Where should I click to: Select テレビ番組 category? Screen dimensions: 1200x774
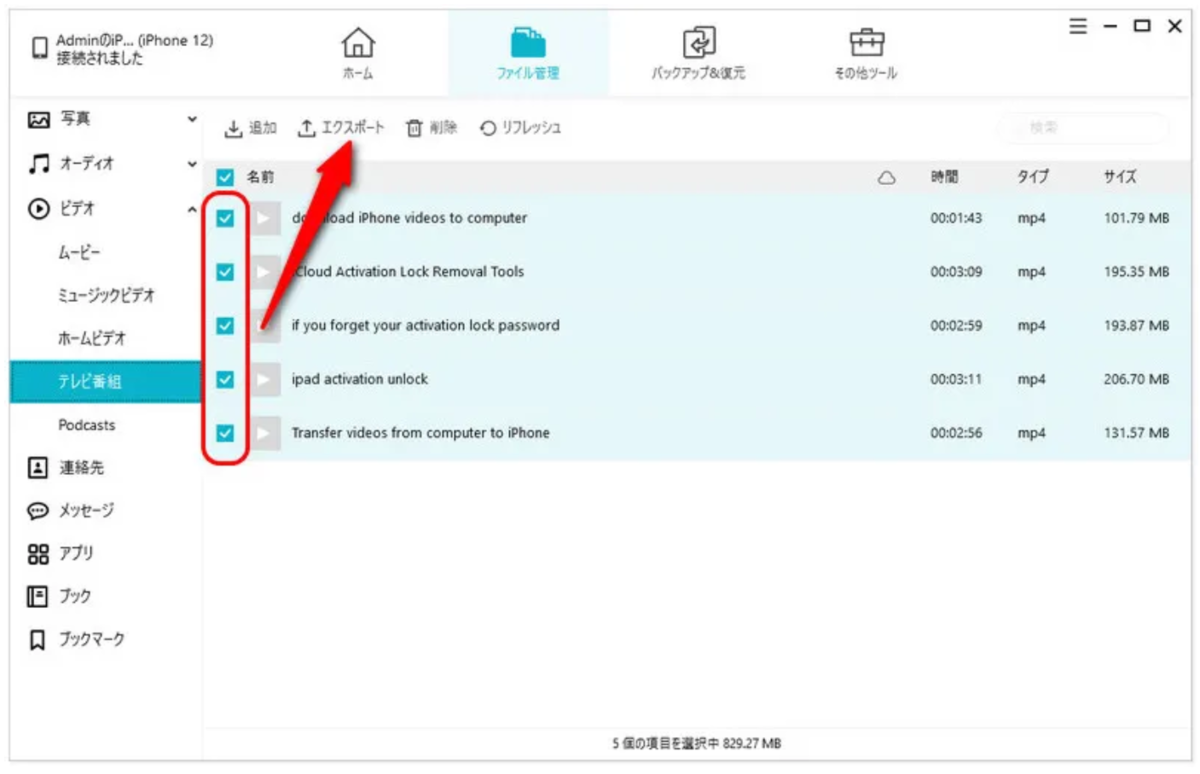click(x=105, y=382)
